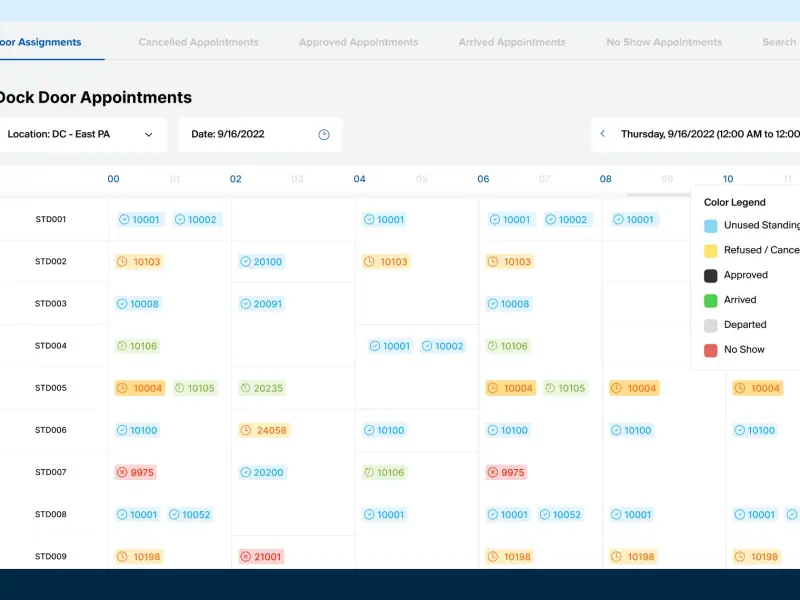
Task: Click the check icon on appointment 20200
Action: pyautogui.click(x=246, y=473)
